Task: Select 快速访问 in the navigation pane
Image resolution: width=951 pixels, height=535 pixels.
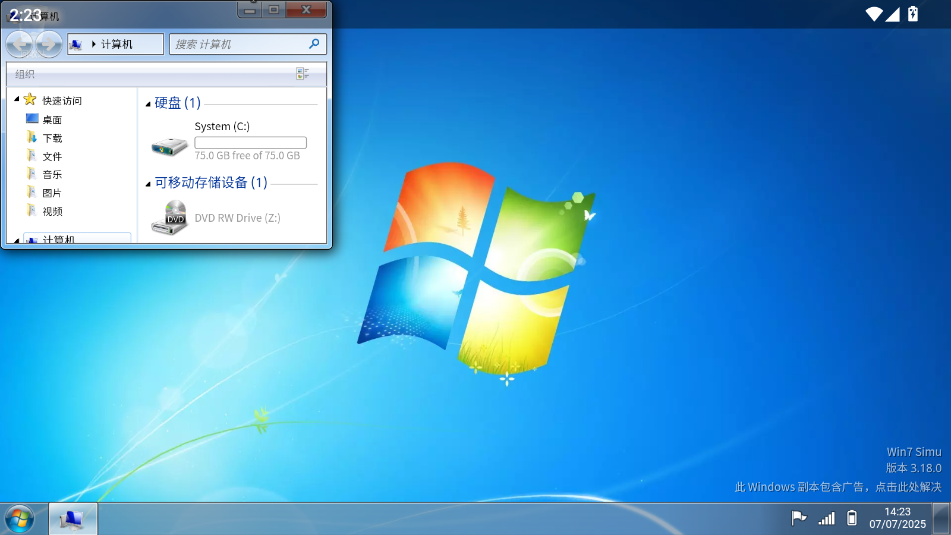Action: [x=62, y=101]
